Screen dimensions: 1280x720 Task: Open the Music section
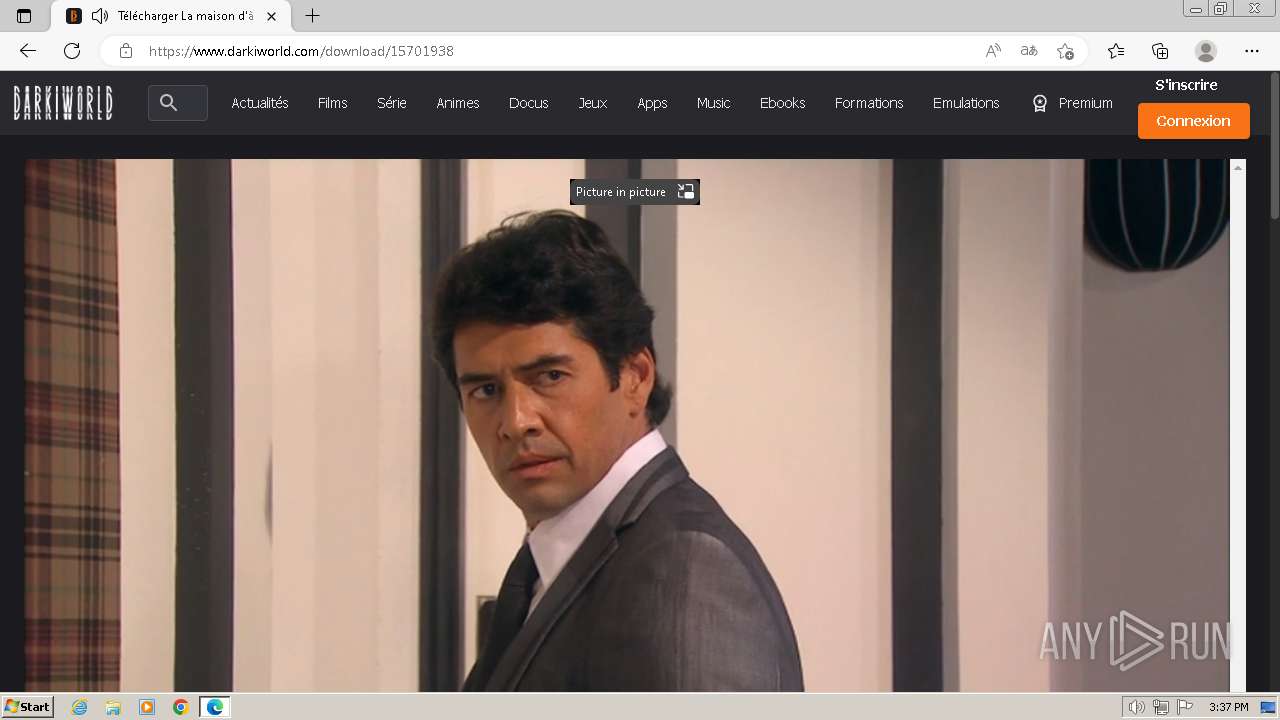click(x=714, y=103)
